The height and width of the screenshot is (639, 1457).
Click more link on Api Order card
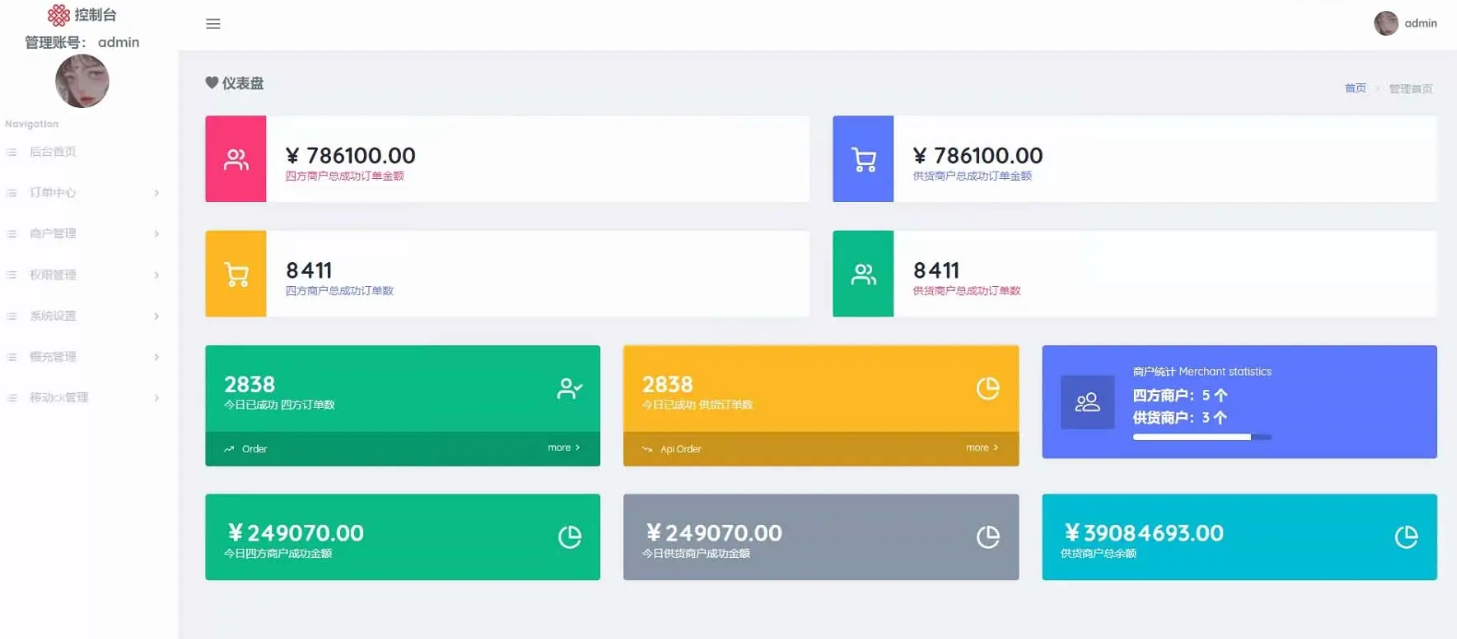pyautogui.click(x=982, y=448)
